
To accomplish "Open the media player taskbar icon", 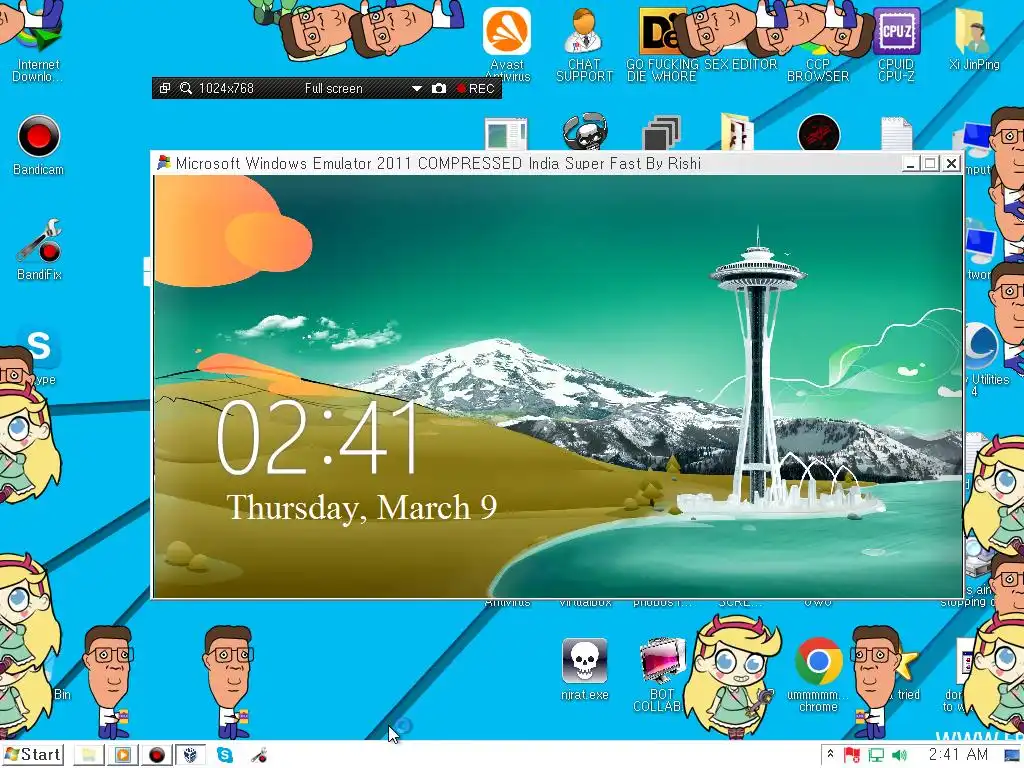I will click(123, 756).
